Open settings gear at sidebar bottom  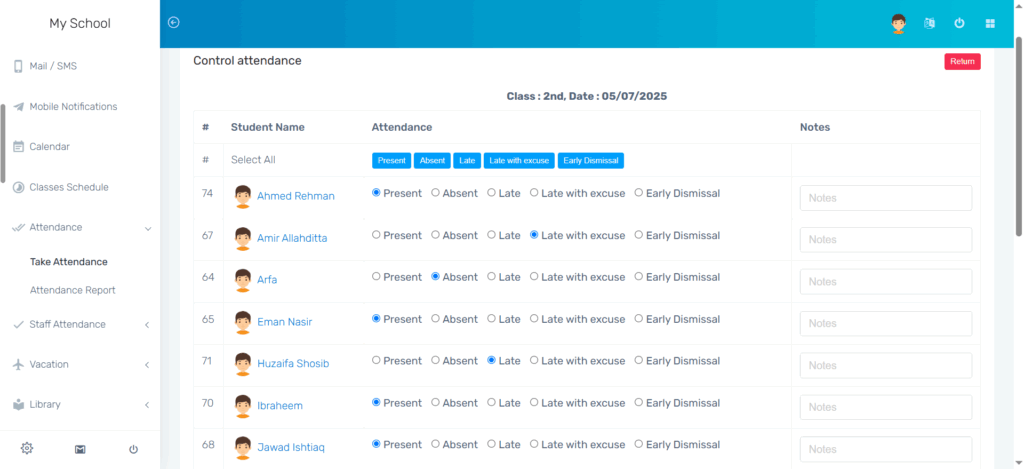27,449
